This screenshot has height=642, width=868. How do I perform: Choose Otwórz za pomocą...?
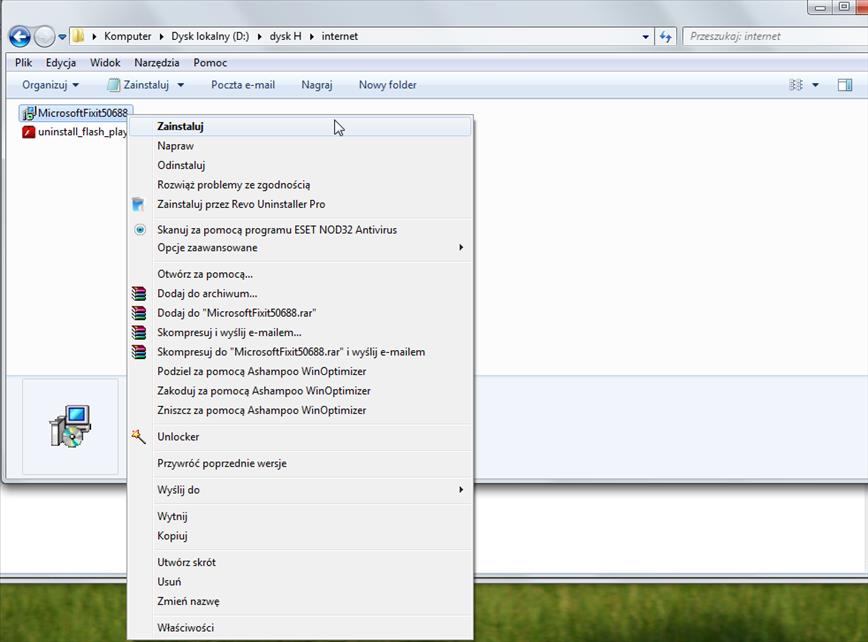(x=300, y=274)
